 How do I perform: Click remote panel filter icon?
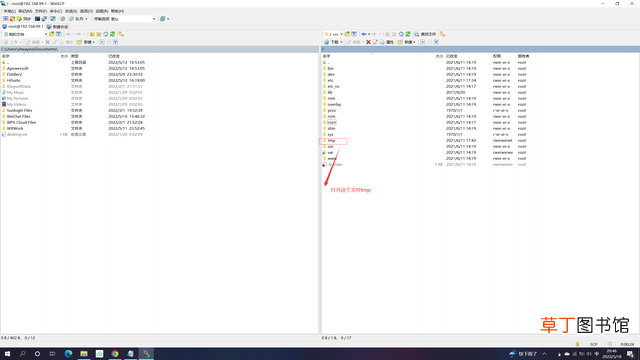pyautogui.click(x=354, y=34)
